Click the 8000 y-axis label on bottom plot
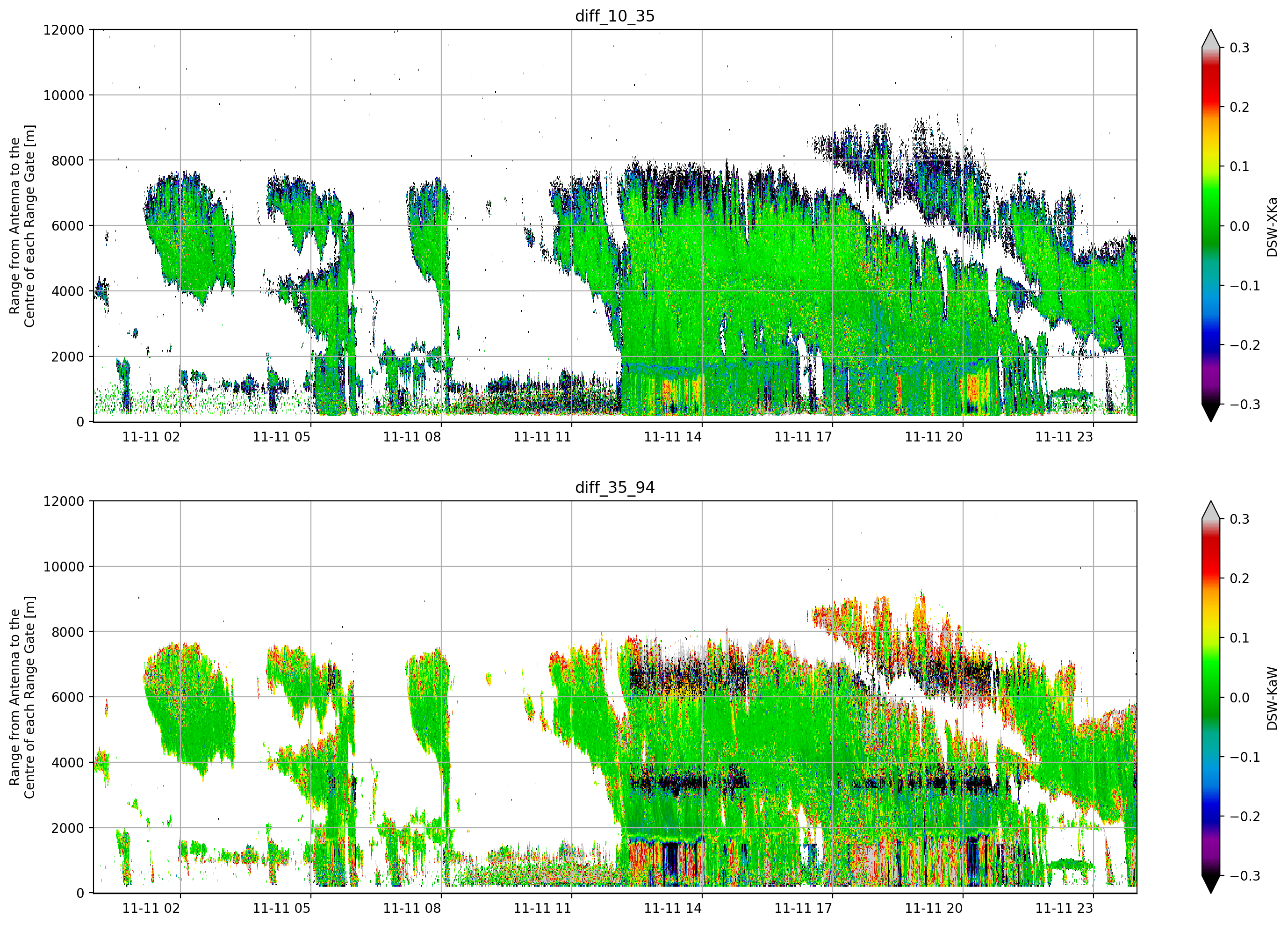Viewport: 1288px width, 925px height. 68,632
